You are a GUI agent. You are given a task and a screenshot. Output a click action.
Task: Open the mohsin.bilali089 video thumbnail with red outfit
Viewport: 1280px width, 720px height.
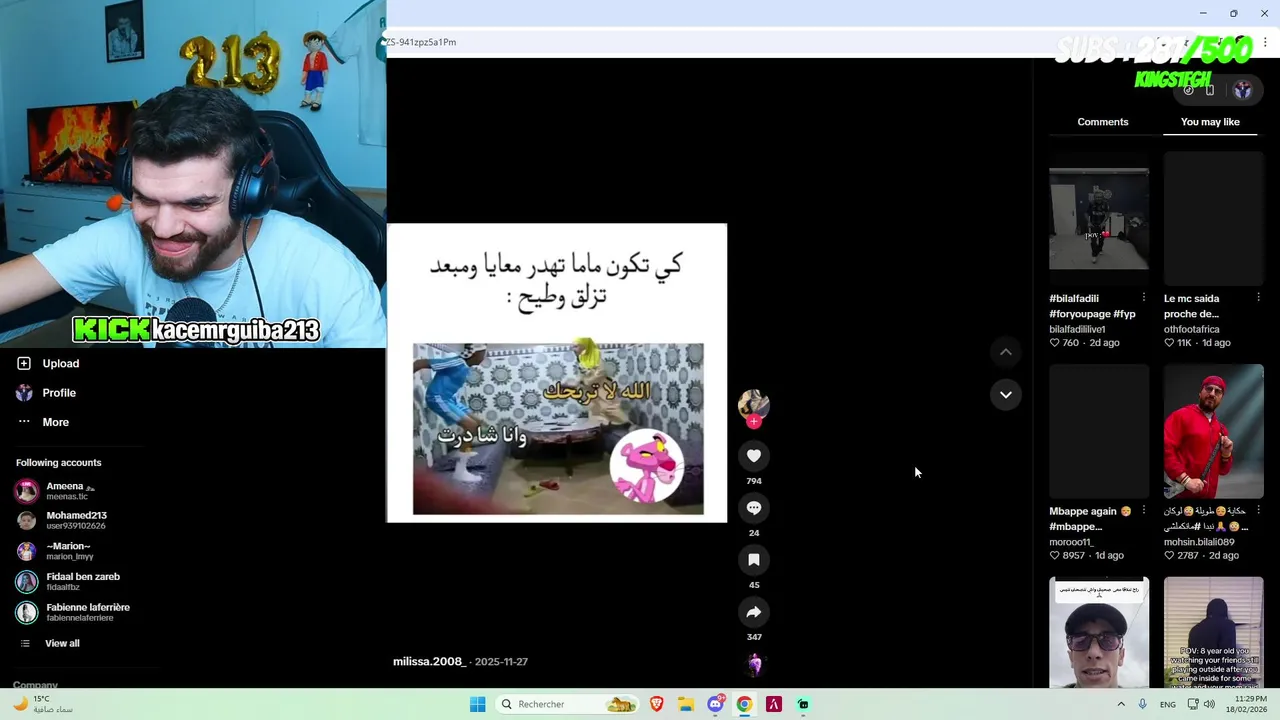pyautogui.click(x=1214, y=431)
